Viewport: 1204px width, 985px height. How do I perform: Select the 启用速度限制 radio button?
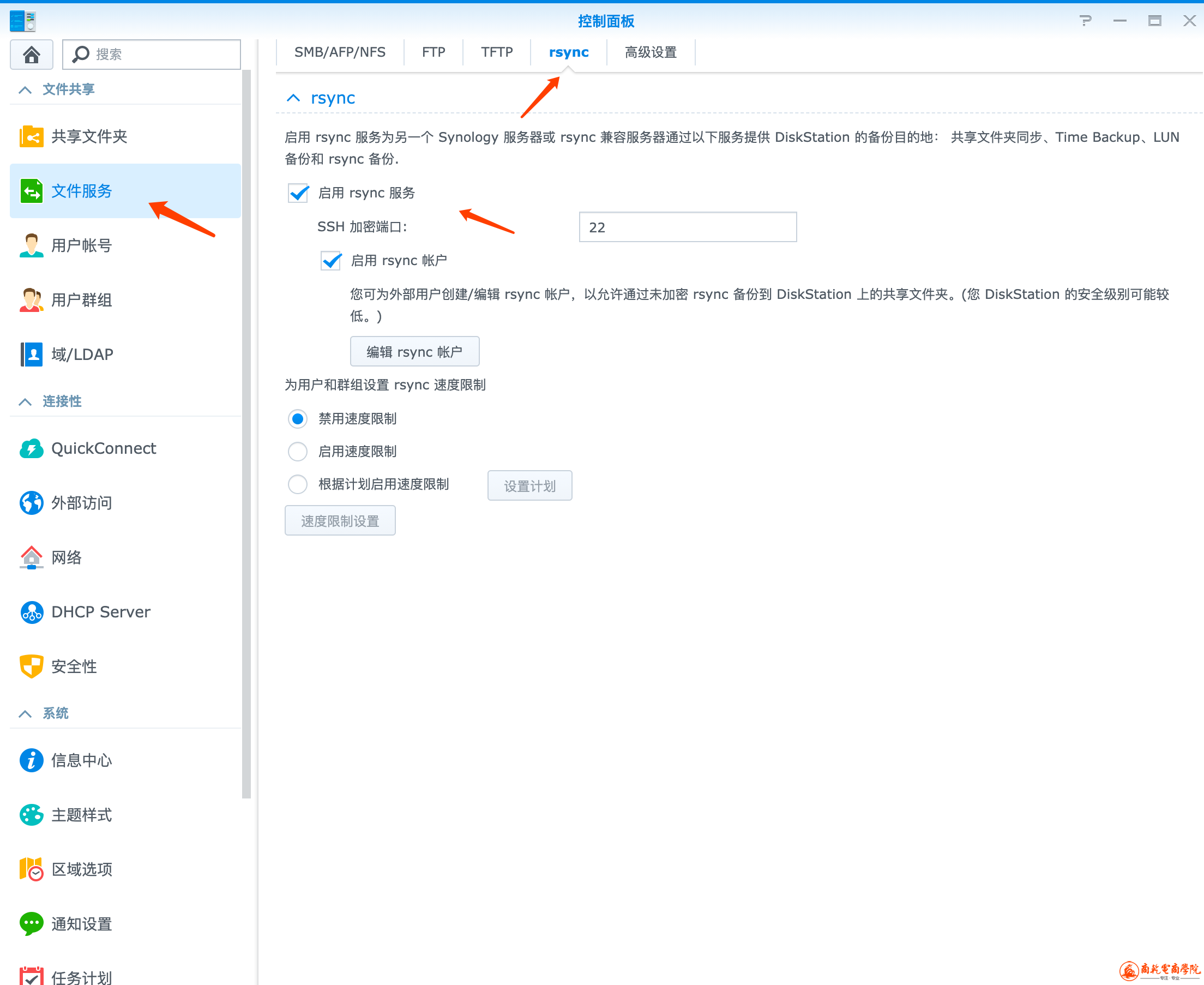(x=298, y=452)
